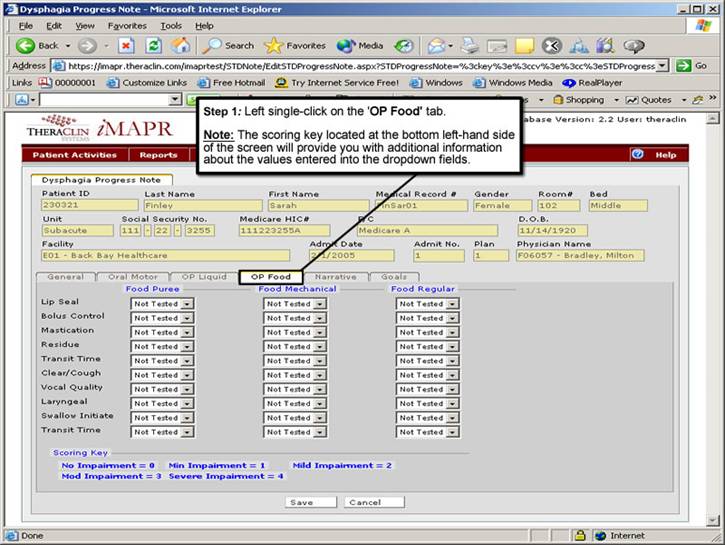
Task: Go to the browser Home page icon
Action: [x=180, y=46]
